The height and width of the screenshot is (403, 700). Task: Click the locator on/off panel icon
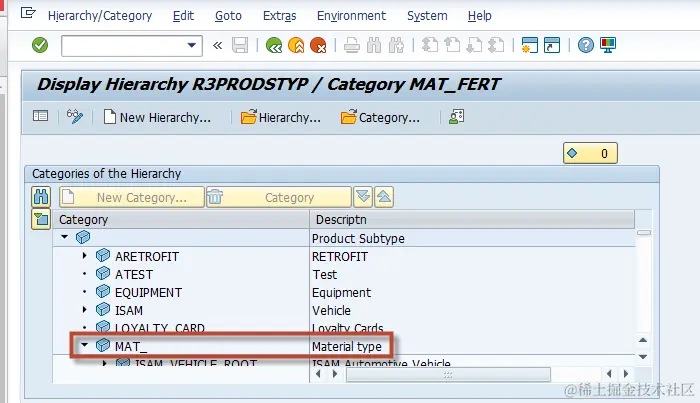[x=40, y=116]
